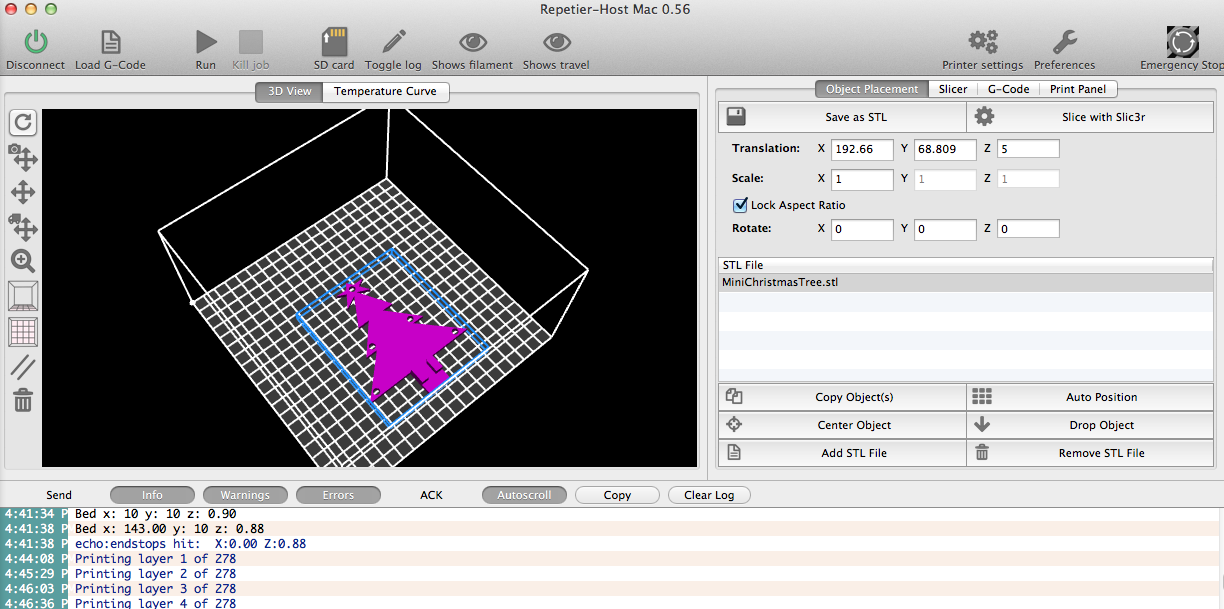This screenshot has height=609, width=1224.
Task: Select the zoom magnifier tool
Action: click(23, 262)
